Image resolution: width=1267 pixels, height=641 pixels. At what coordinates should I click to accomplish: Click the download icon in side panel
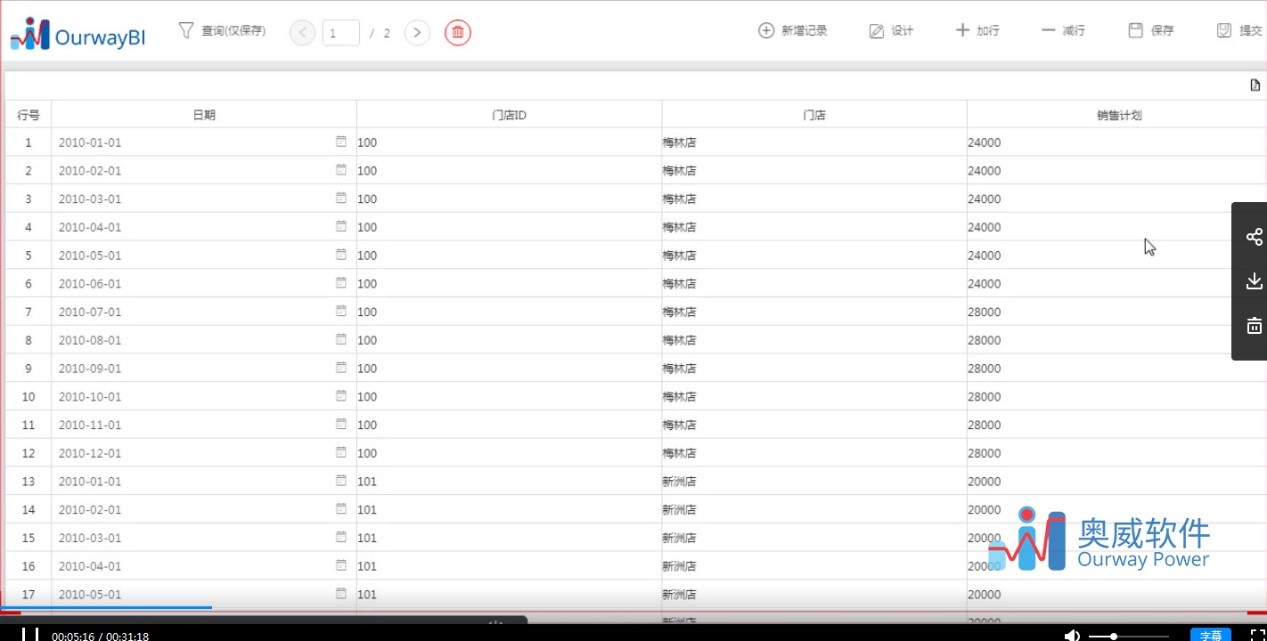[x=1254, y=281]
